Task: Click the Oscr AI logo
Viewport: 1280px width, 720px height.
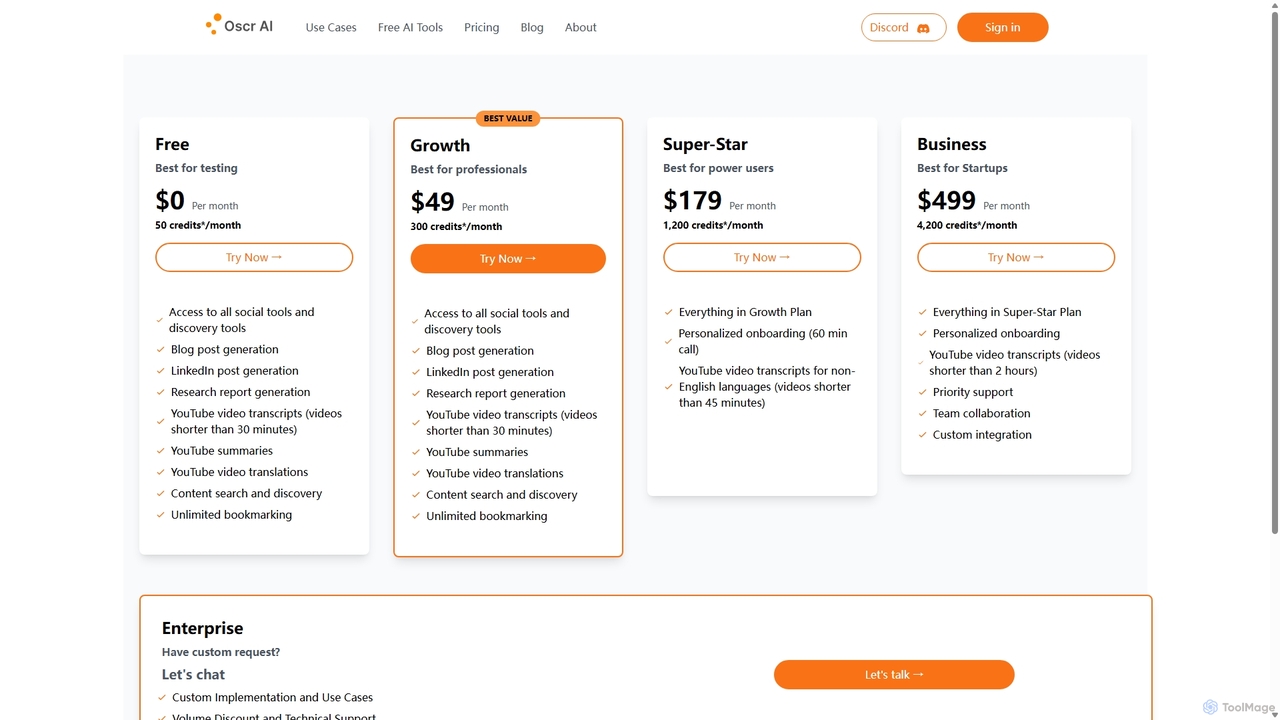Action: [239, 26]
